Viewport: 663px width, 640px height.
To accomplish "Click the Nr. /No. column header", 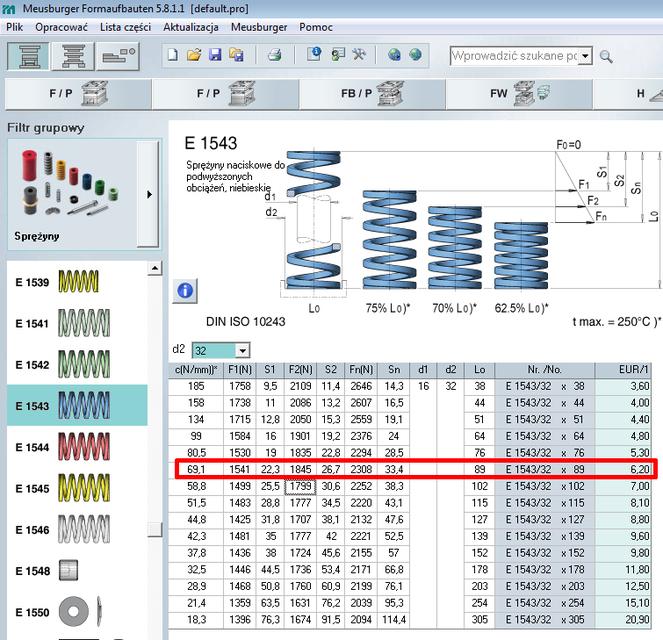I will tap(545, 370).
